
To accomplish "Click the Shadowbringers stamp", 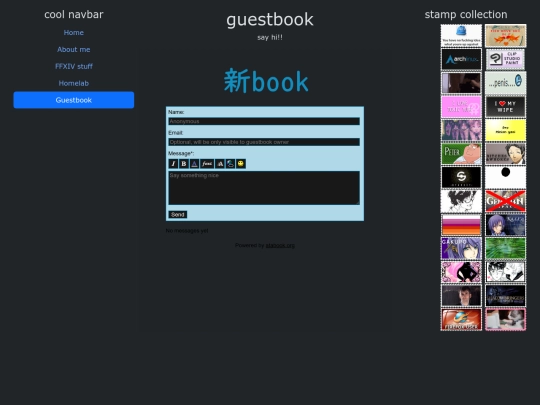I will click(x=505, y=295).
